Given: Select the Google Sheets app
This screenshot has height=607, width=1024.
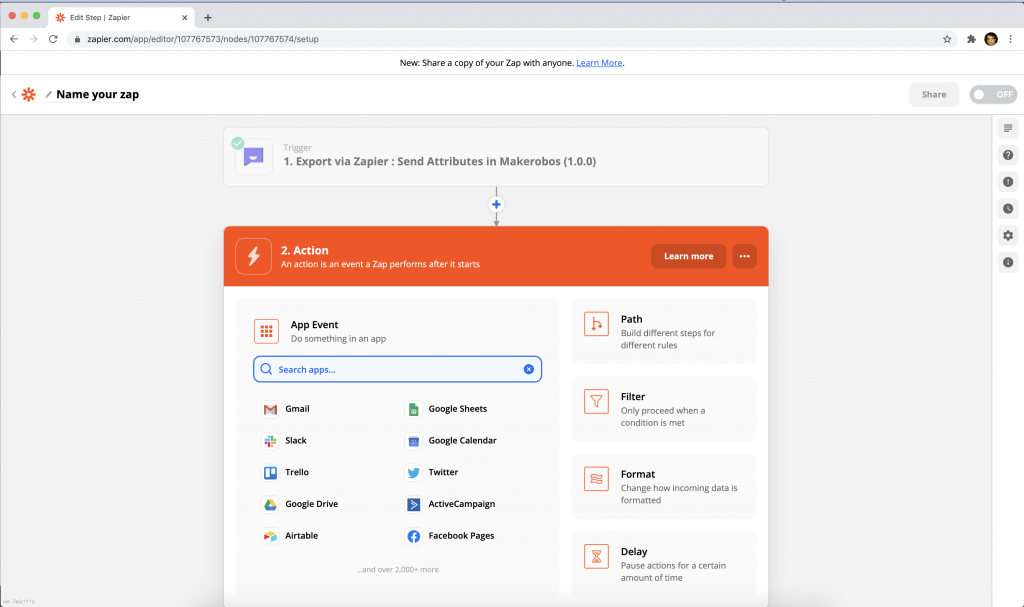Looking at the screenshot, I should pyautogui.click(x=446, y=409).
